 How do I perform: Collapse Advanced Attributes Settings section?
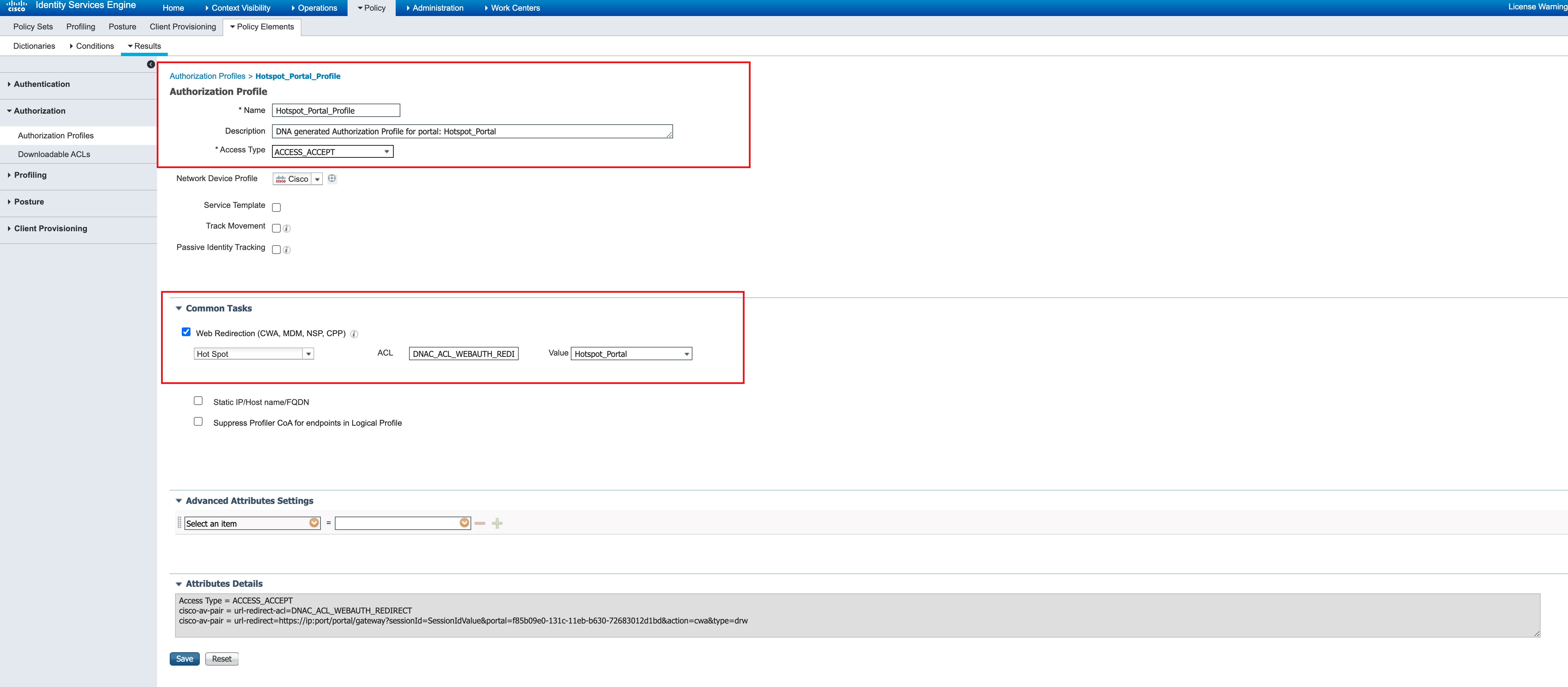tap(179, 501)
